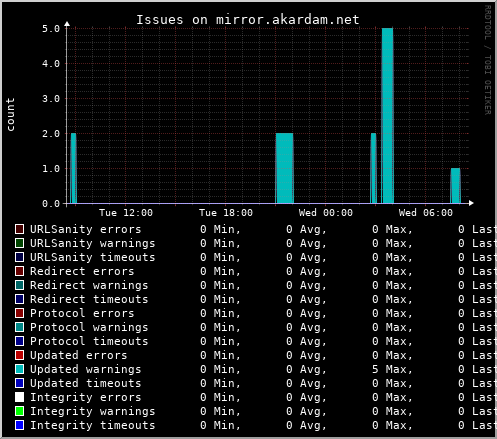The image size is (497, 439).
Task: Click the Integrity errors white swatch
Action: (19, 397)
